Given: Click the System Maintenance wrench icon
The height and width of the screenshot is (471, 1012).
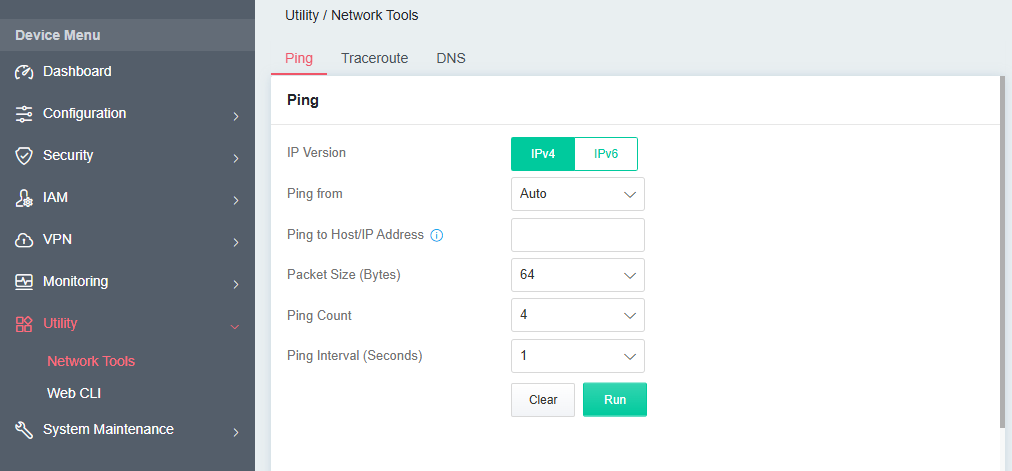Looking at the screenshot, I should (24, 430).
